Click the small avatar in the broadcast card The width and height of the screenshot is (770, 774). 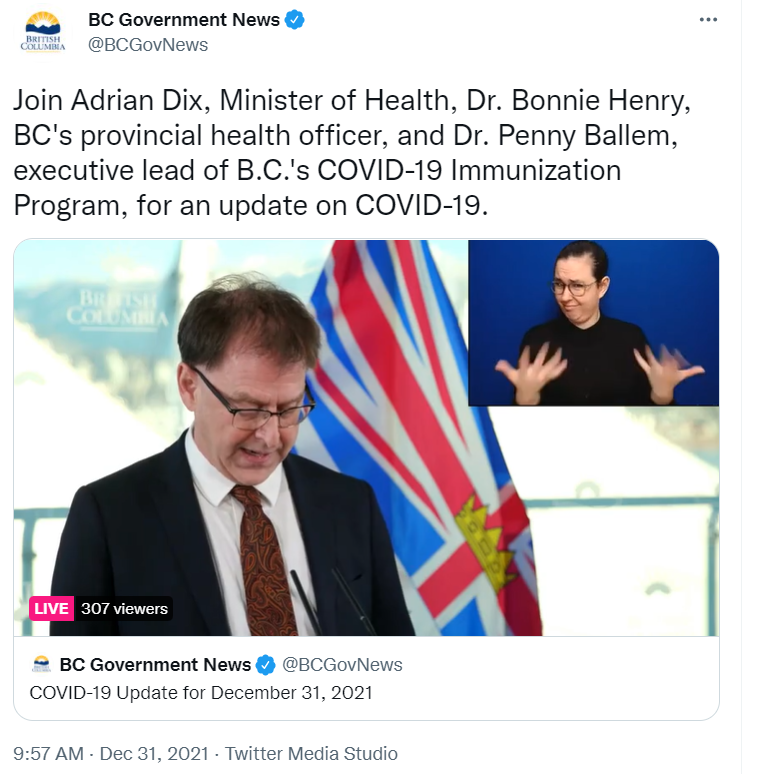click(x=42, y=664)
